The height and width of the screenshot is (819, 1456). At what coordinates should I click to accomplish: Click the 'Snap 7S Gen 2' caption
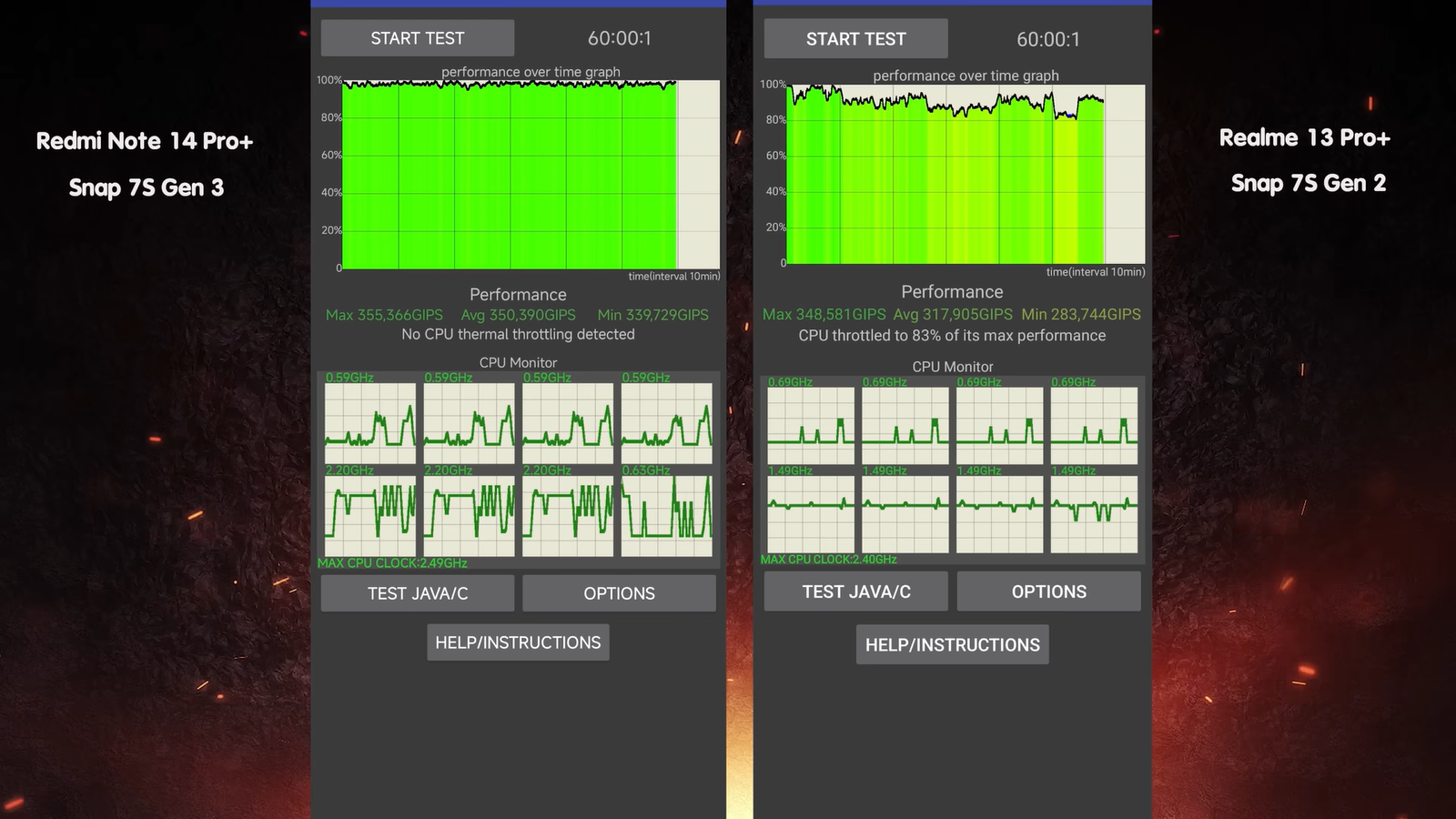click(1309, 183)
